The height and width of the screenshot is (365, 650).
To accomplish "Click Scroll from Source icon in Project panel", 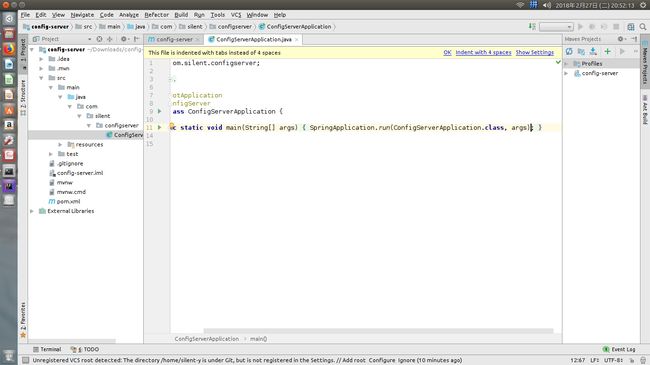I will coord(99,39).
